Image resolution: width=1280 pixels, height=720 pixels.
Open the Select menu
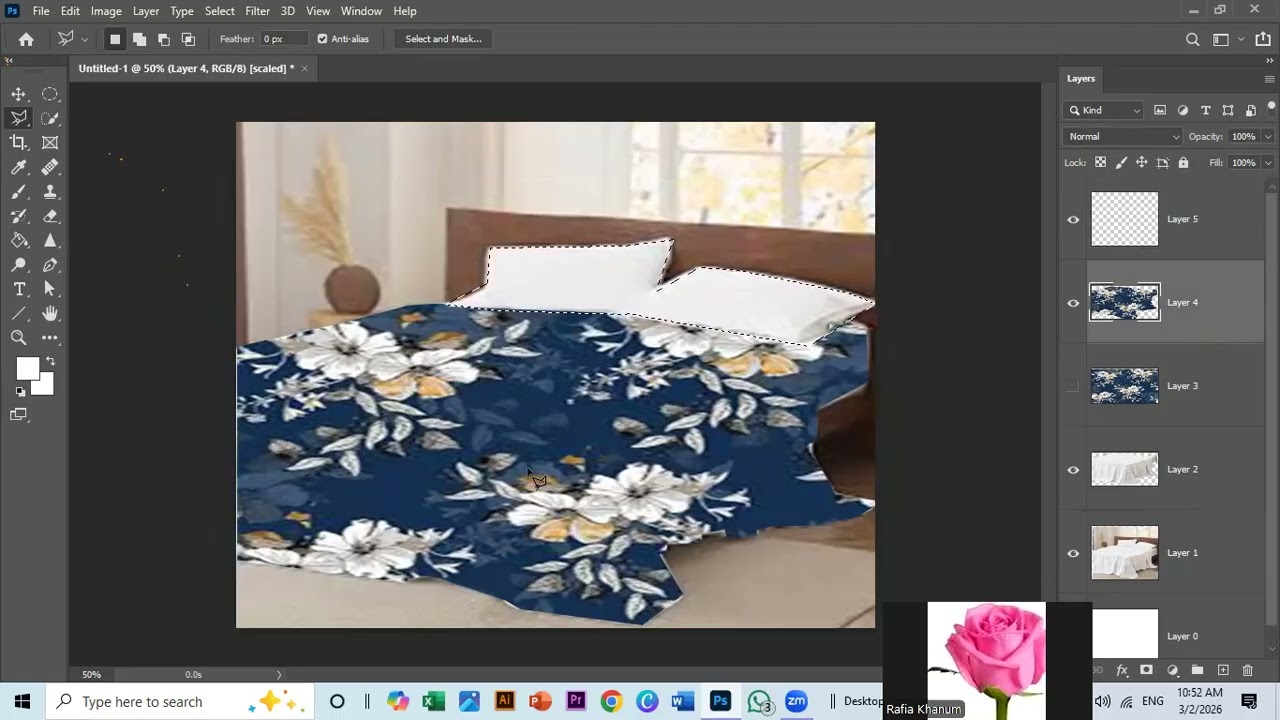tap(220, 11)
